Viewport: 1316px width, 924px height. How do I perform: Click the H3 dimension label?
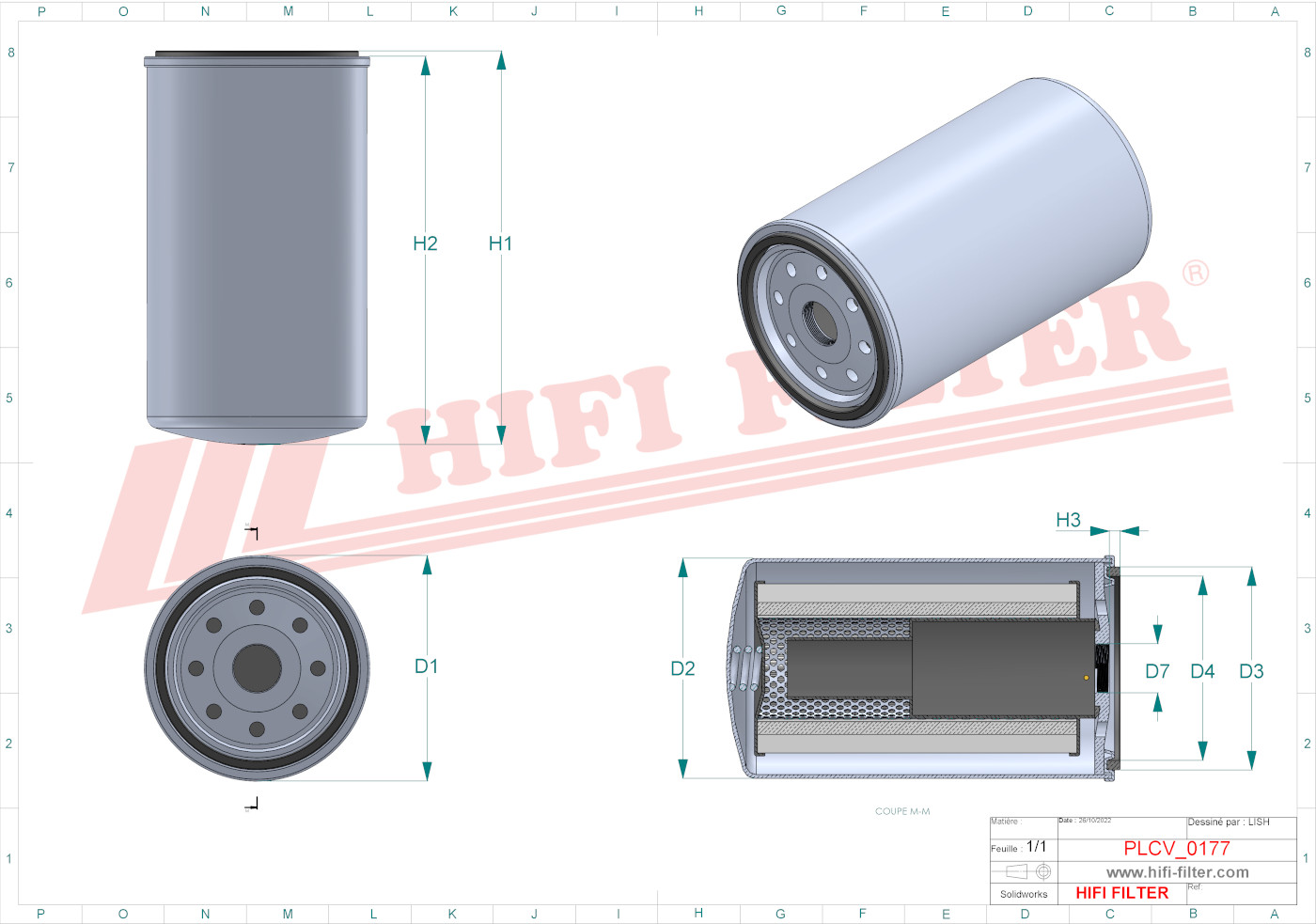pos(1068,521)
